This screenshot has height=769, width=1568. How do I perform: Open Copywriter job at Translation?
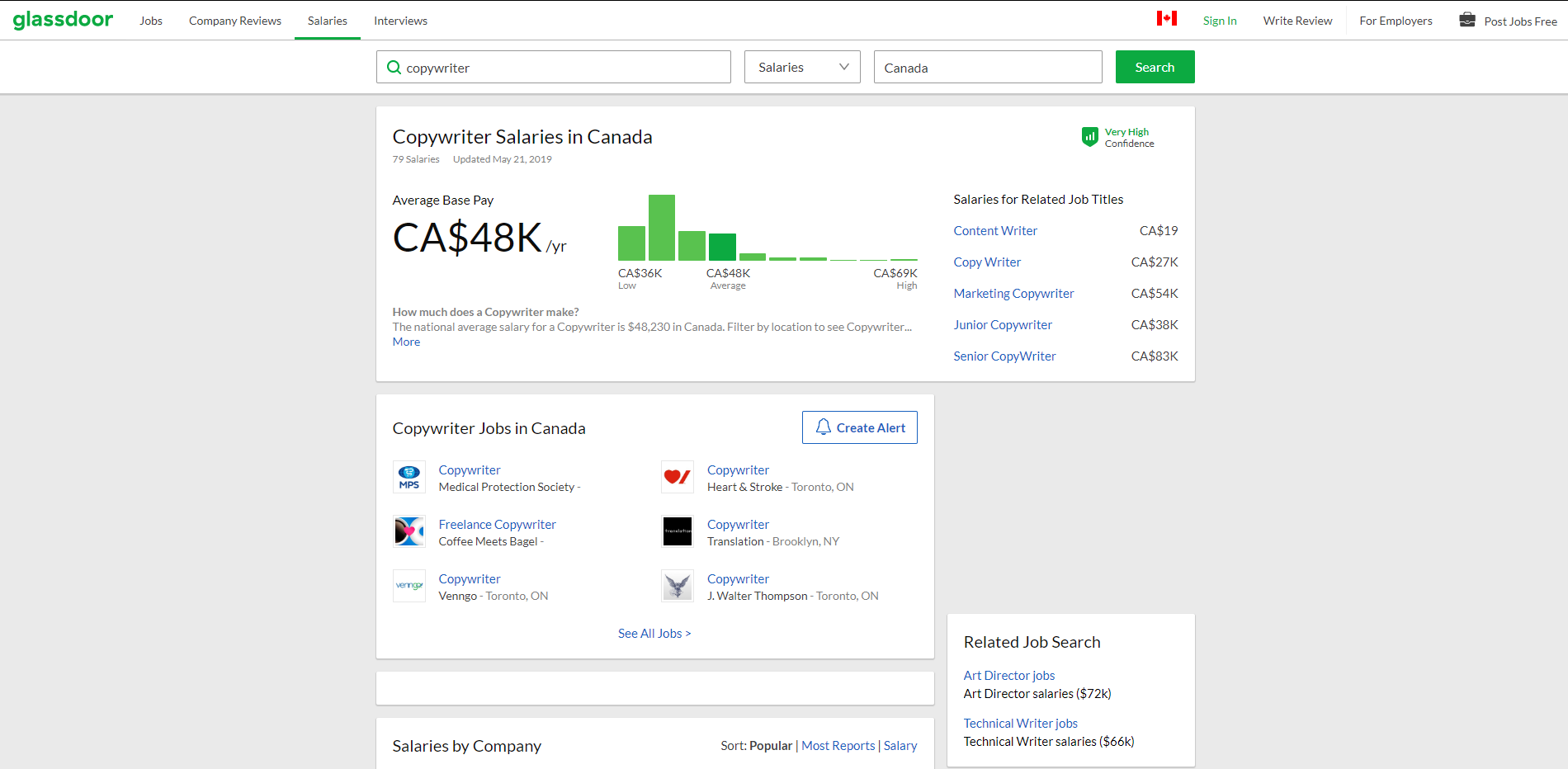(x=738, y=525)
